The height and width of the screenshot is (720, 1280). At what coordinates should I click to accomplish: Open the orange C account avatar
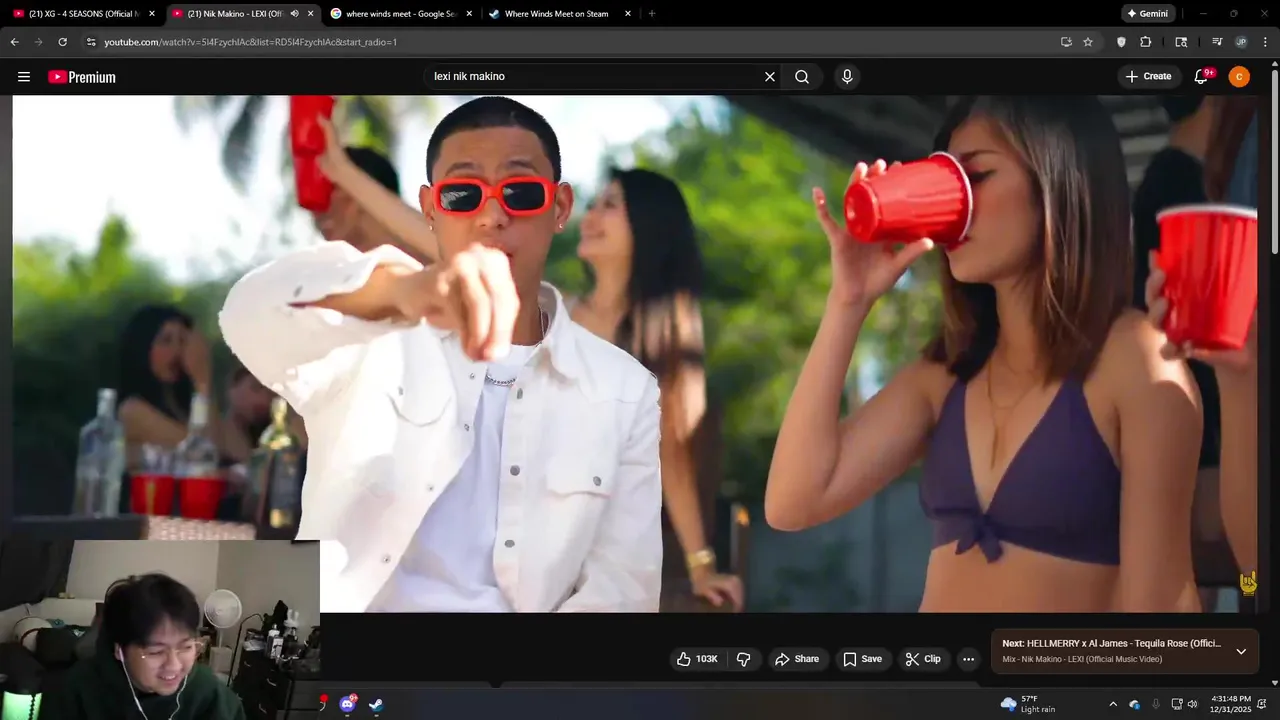click(1239, 77)
